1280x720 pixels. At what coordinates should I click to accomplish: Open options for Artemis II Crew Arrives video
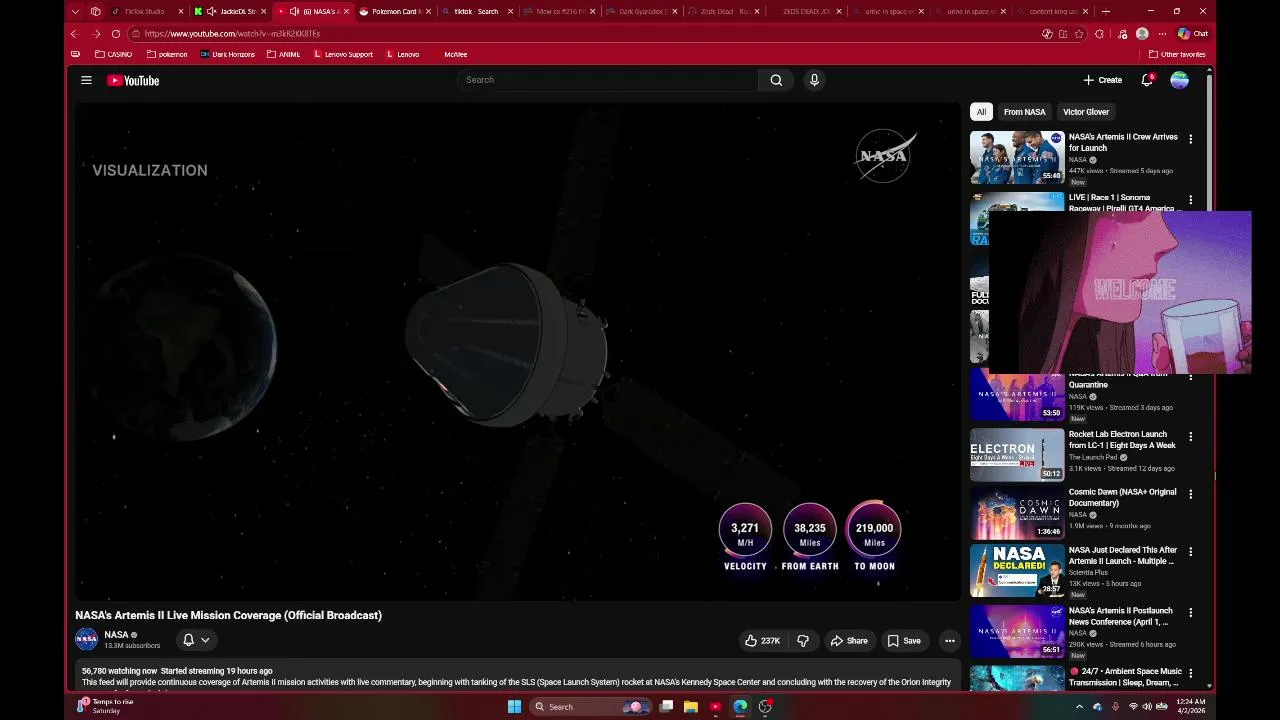coord(1190,140)
